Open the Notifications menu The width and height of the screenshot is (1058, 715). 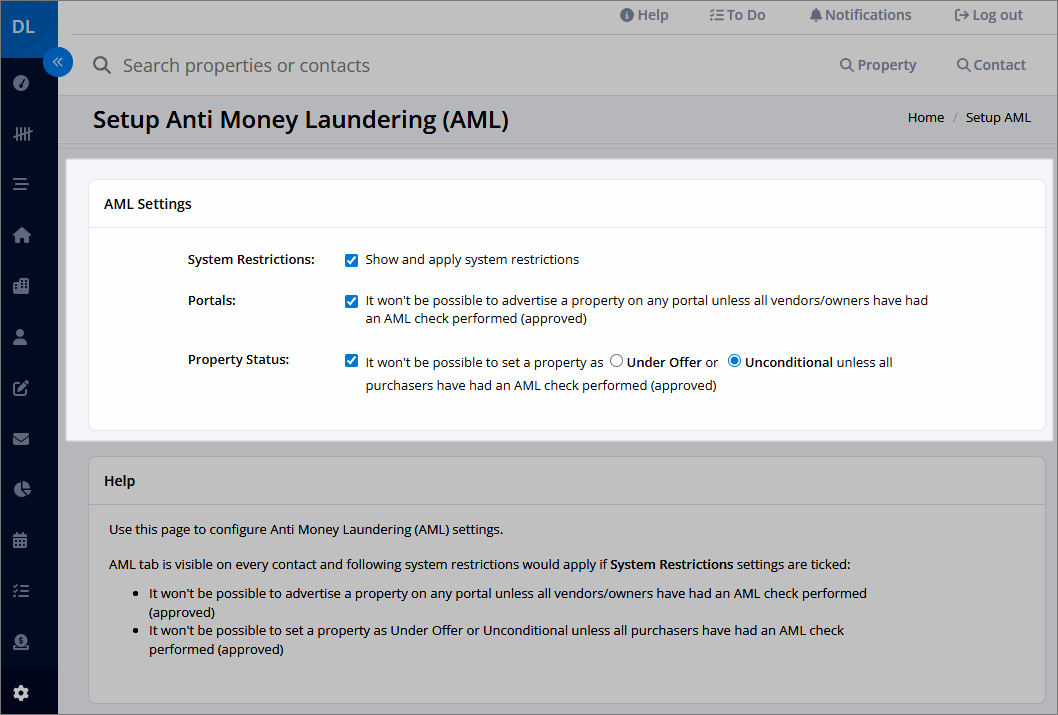tap(860, 15)
